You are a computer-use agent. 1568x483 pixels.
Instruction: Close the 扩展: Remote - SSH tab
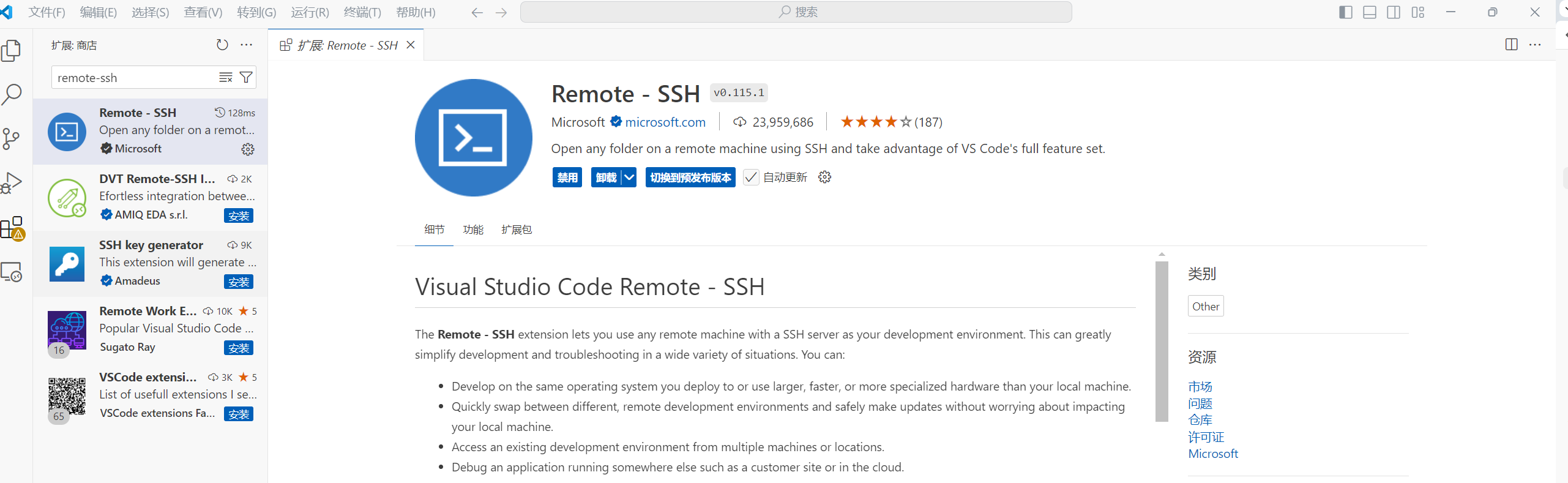411,45
